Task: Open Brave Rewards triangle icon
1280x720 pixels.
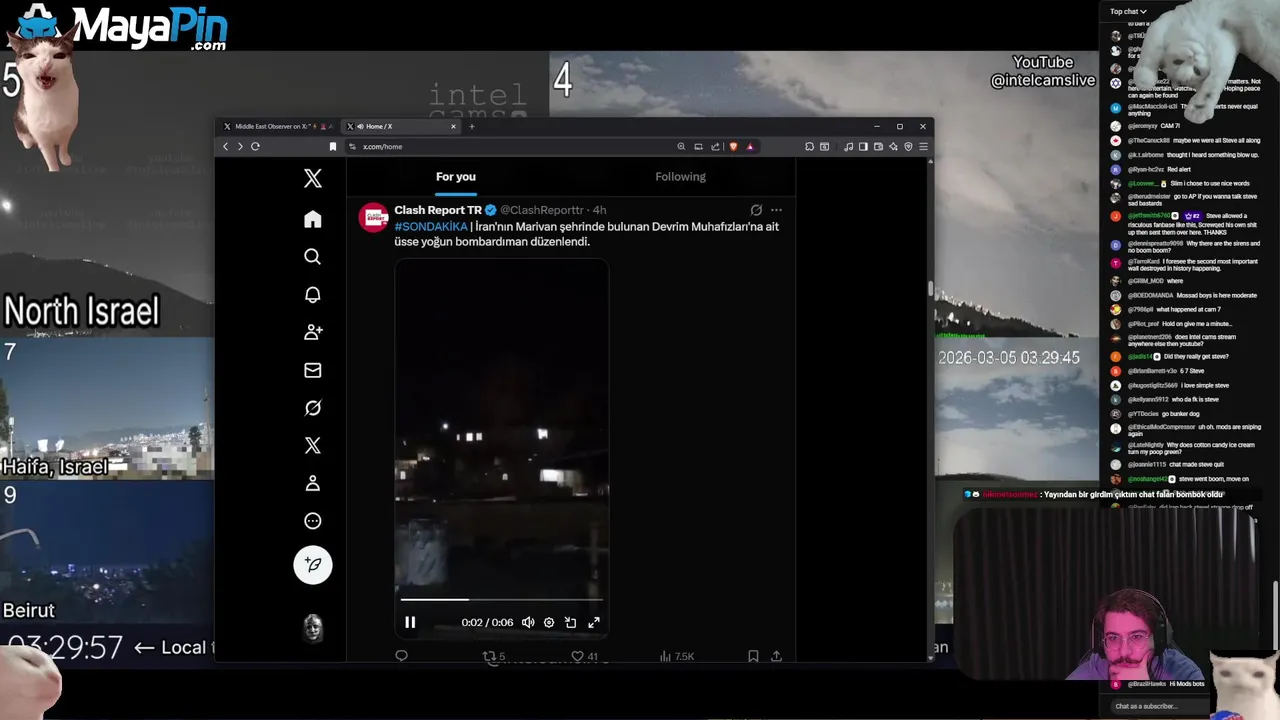Action: coord(750,146)
